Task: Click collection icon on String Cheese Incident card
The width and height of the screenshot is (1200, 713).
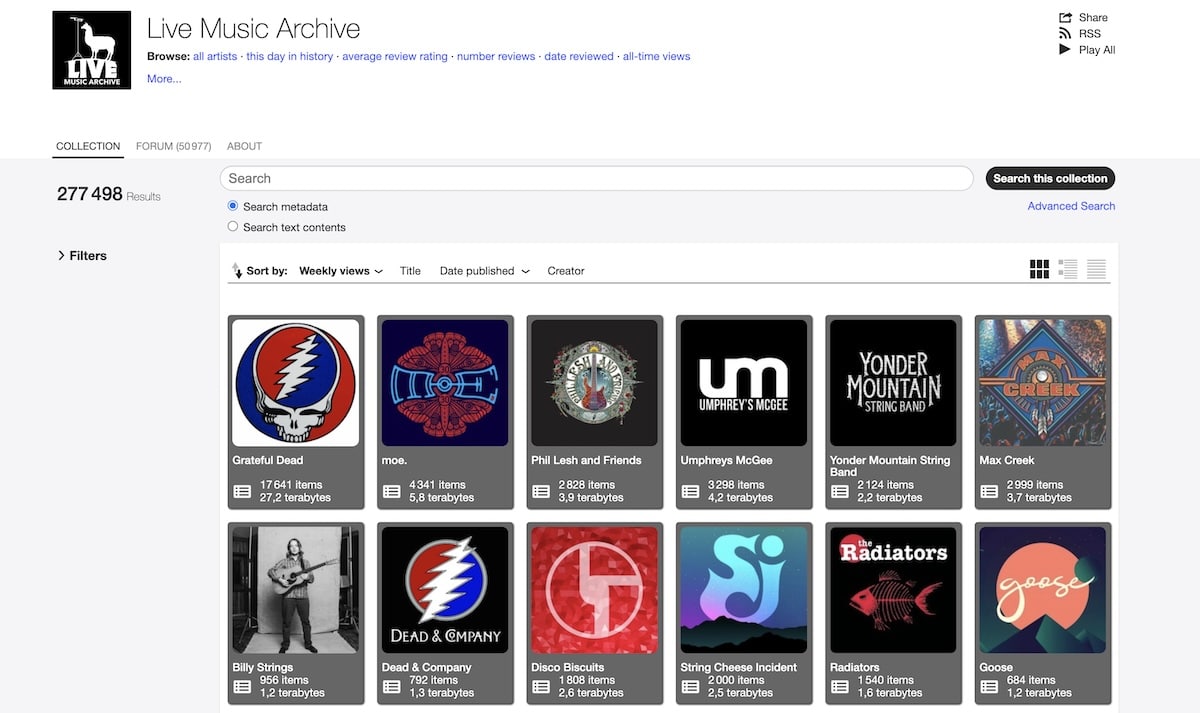Action: [x=690, y=686]
